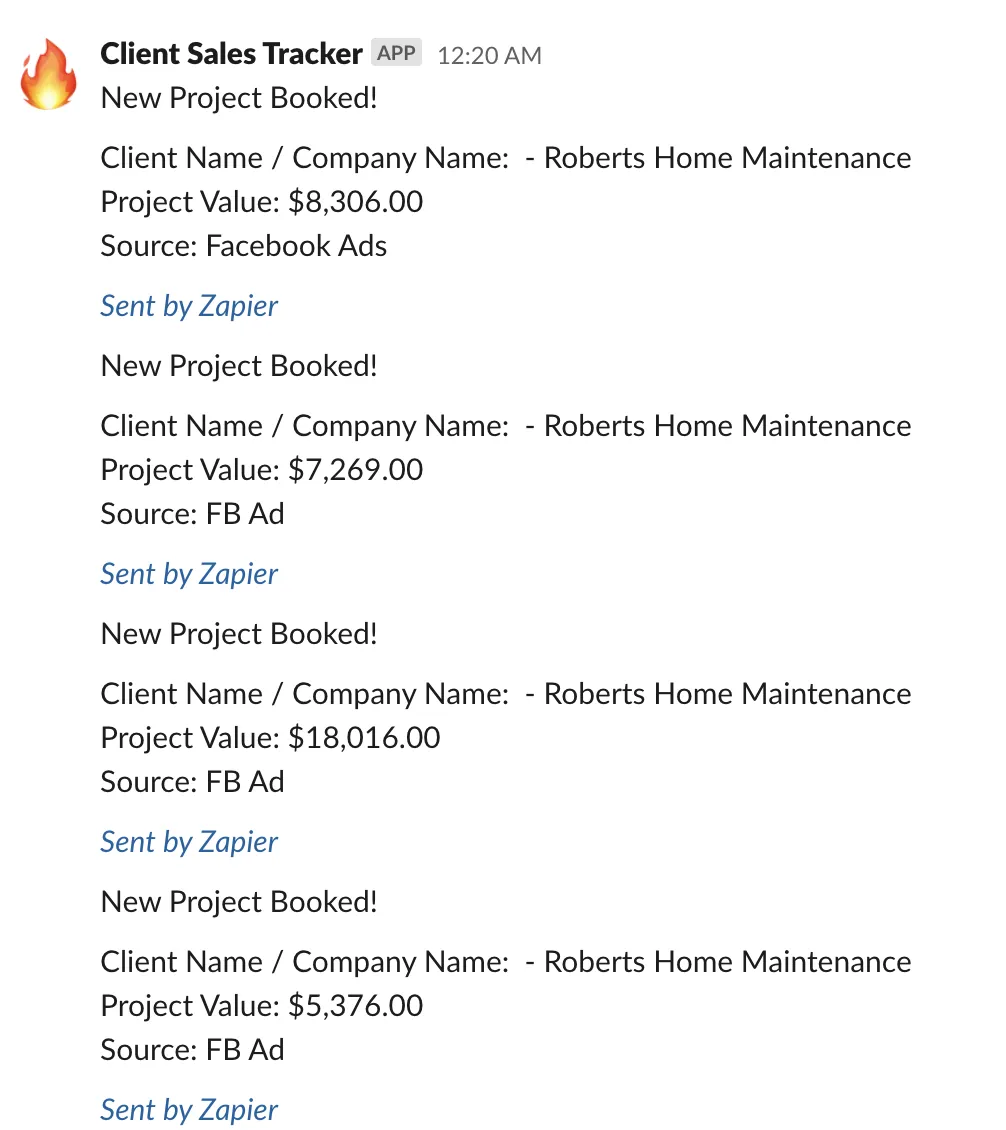
Task: Open second Sent by Zapier link
Action: pos(189,574)
